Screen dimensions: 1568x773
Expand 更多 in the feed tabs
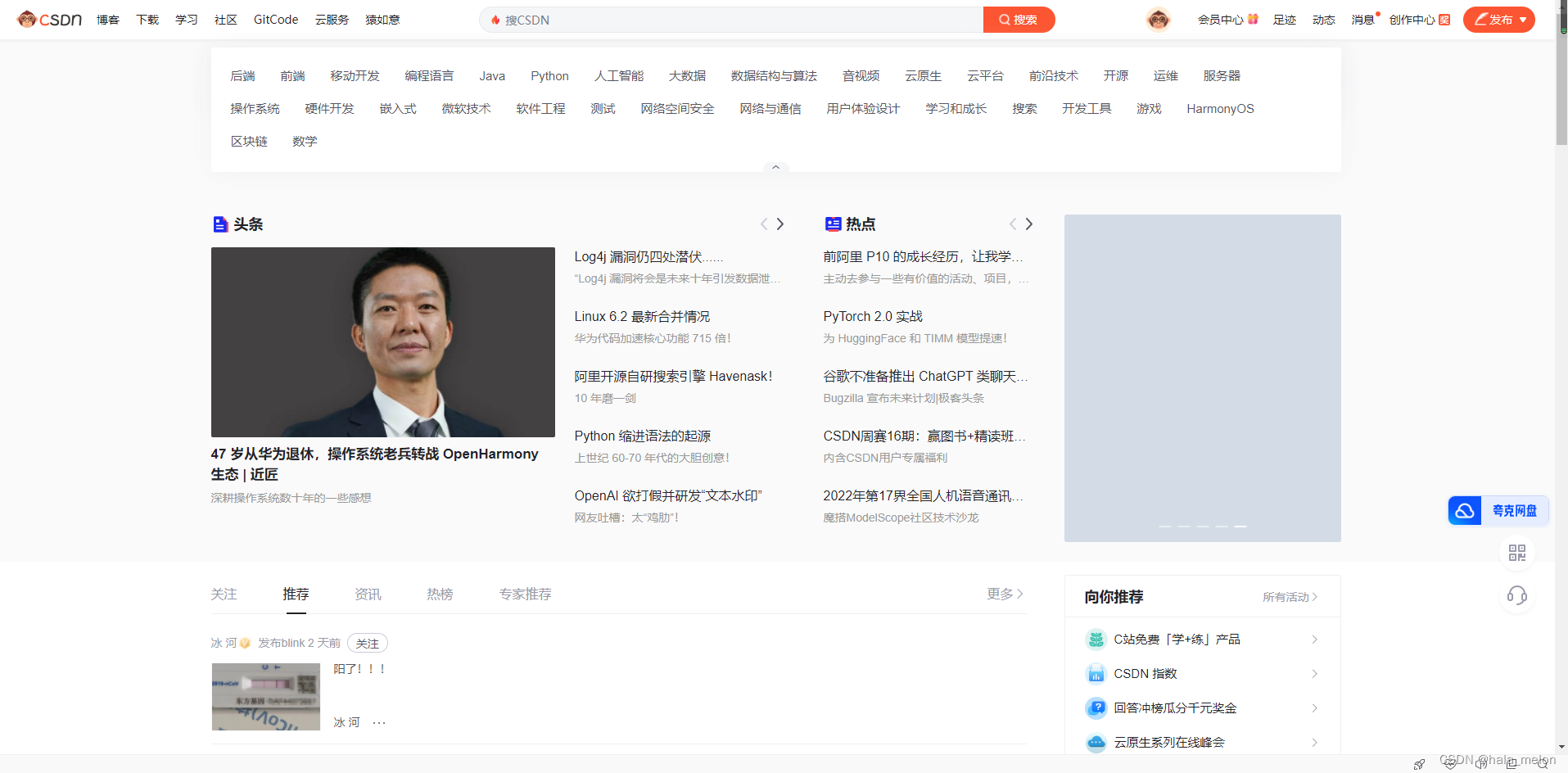pyautogui.click(x=1005, y=594)
